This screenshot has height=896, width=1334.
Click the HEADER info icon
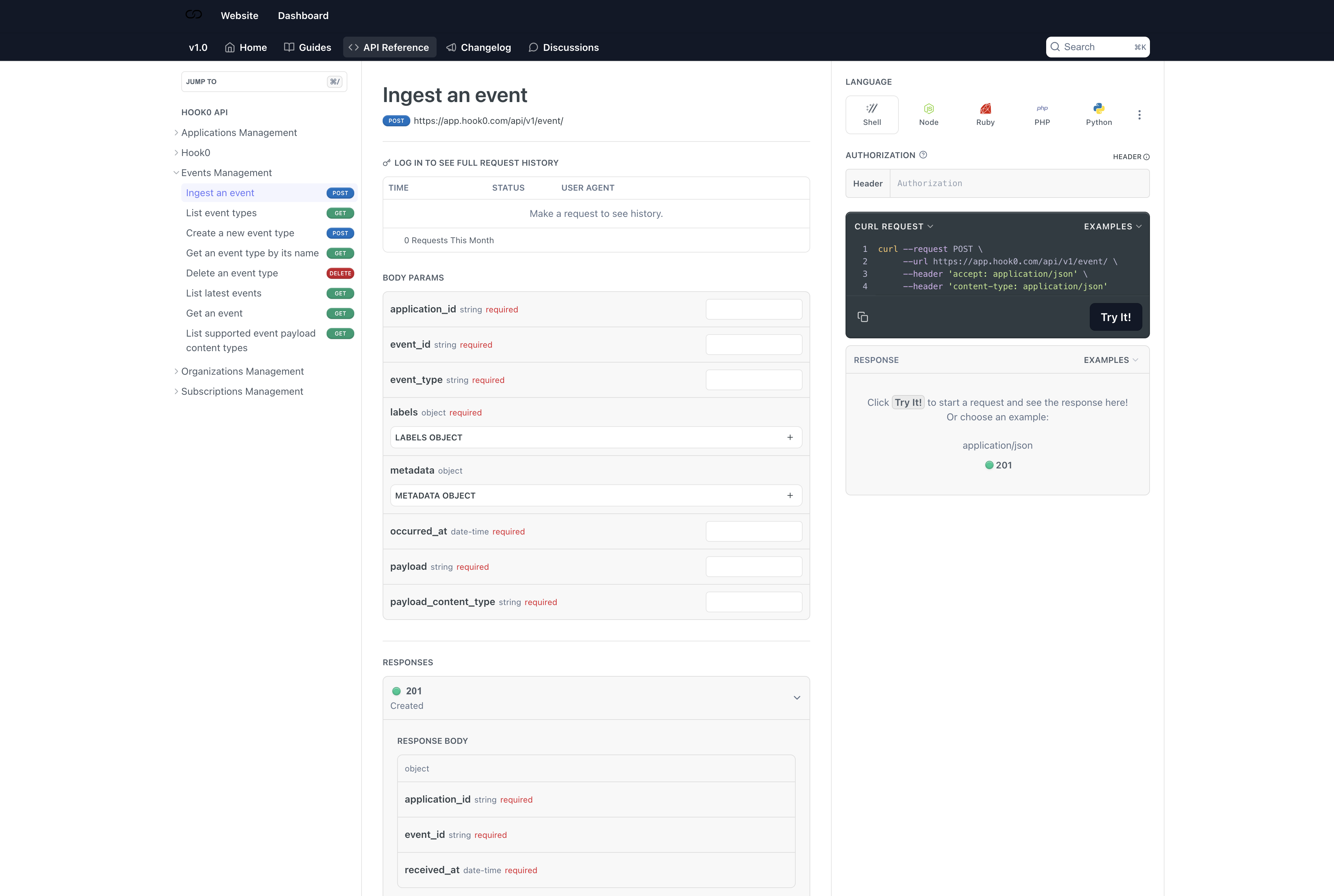click(1146, 157)
